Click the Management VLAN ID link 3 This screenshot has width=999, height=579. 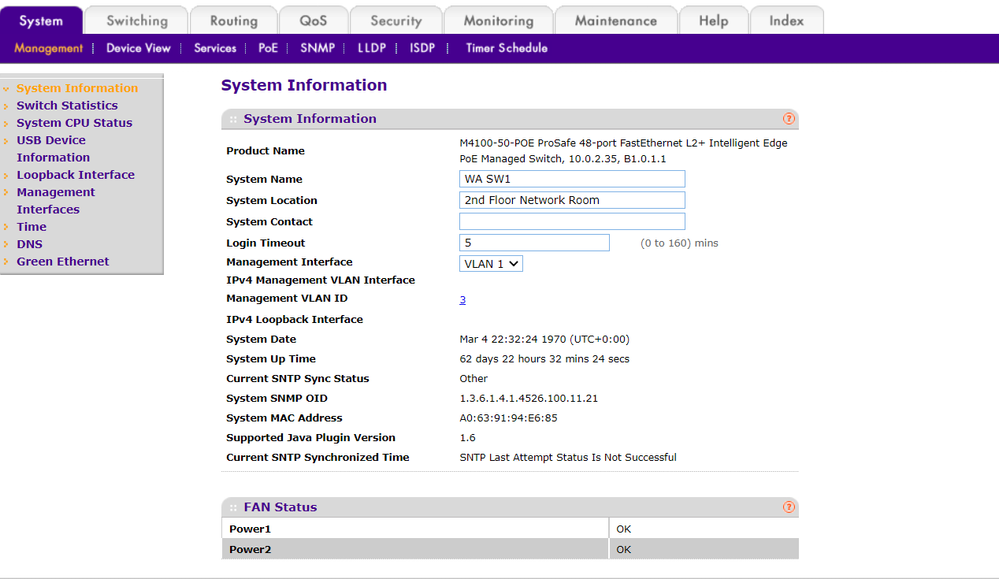pyautogui.click(x=463, y=300)
